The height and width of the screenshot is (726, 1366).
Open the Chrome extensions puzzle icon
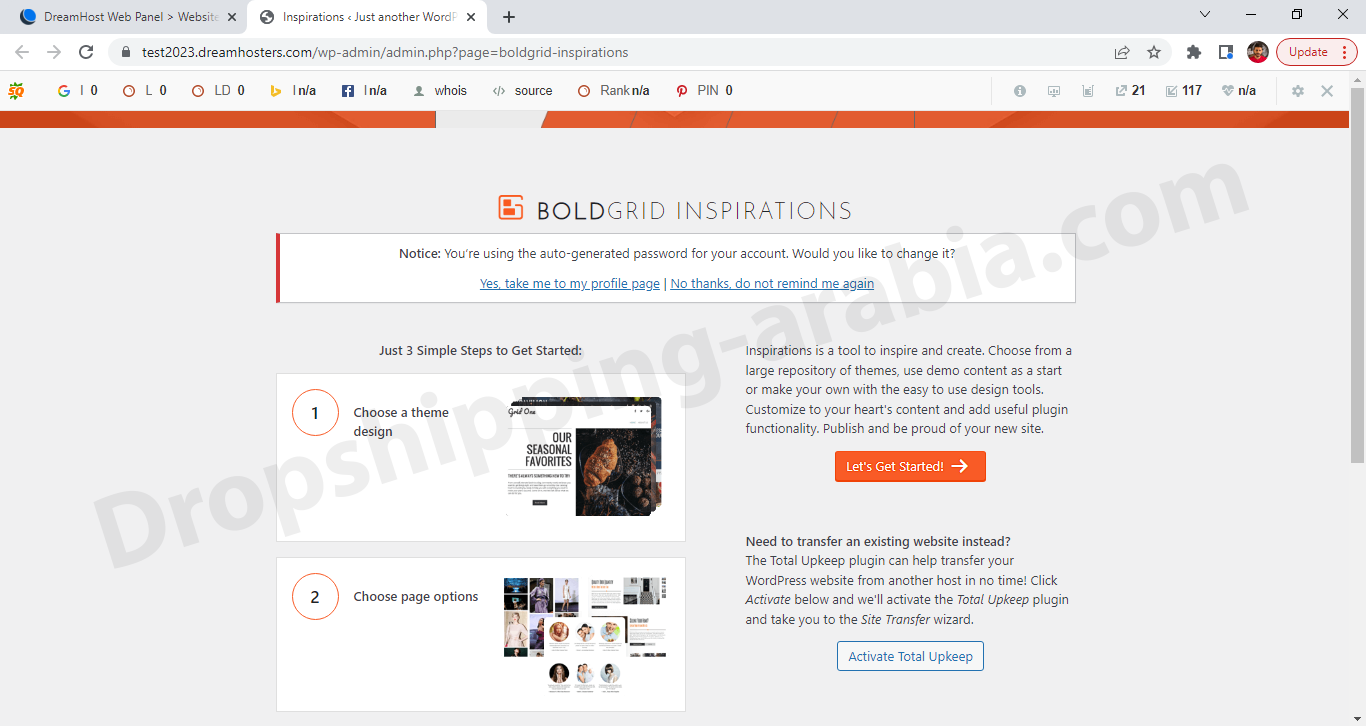pos(1194,52)
